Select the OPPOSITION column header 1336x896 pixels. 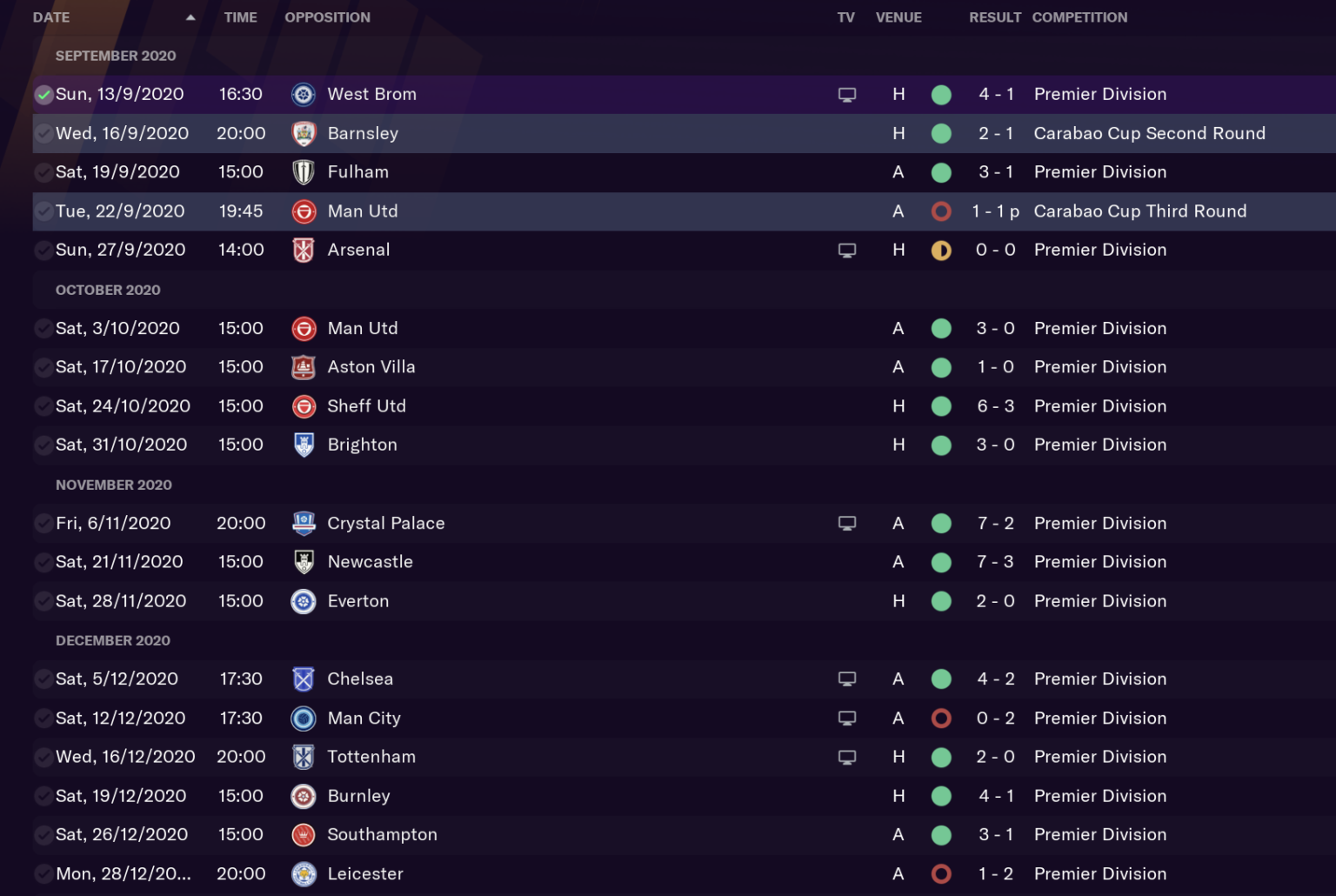[328, 17]
